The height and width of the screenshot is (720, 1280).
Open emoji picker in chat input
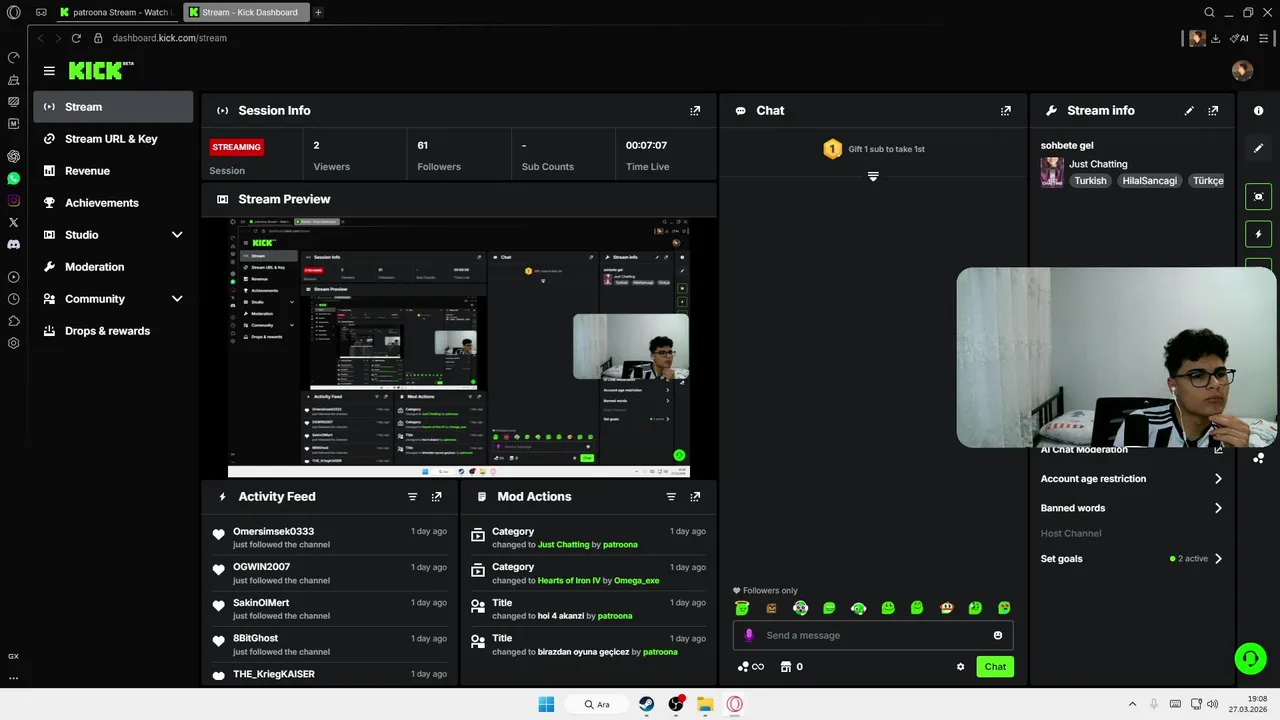(x=998, y=636)
